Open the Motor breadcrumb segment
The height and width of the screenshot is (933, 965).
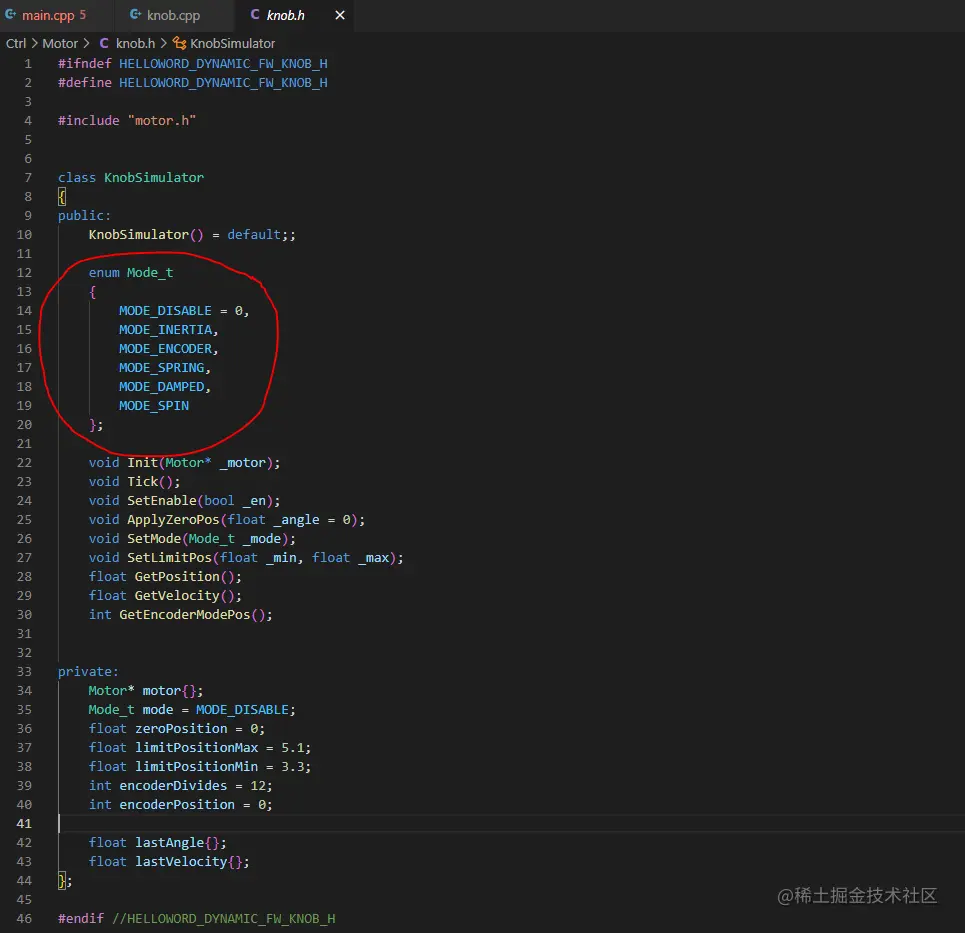click(60, 44)
